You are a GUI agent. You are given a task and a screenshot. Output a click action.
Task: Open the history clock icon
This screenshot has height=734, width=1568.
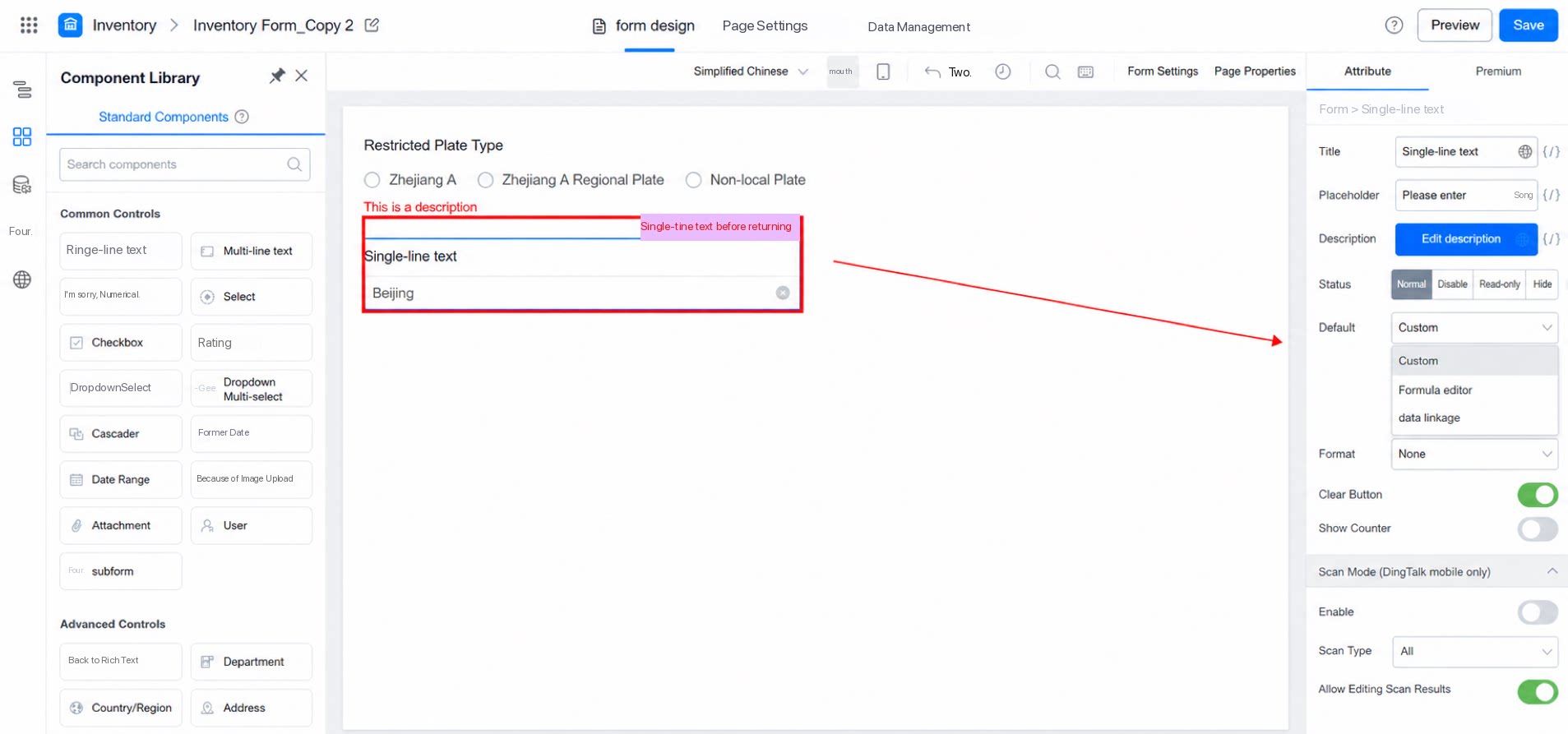(1002, 72)
